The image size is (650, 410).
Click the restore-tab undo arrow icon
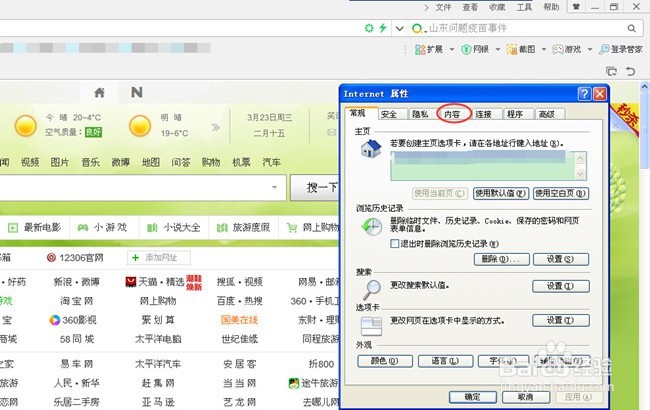point(631,71)
